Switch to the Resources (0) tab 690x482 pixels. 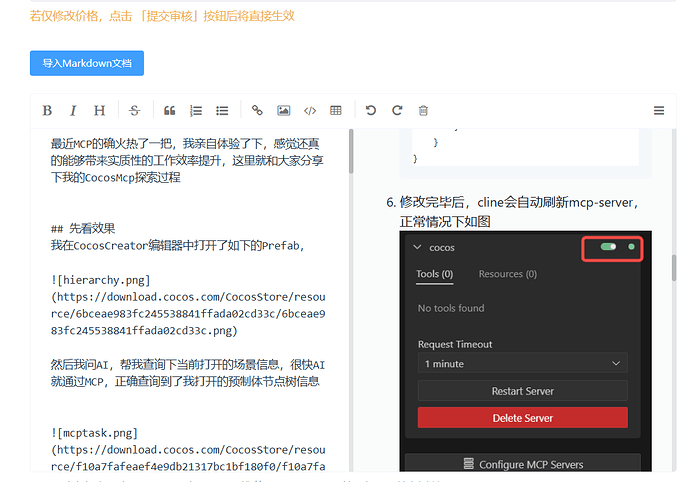[x=508, y=274]
